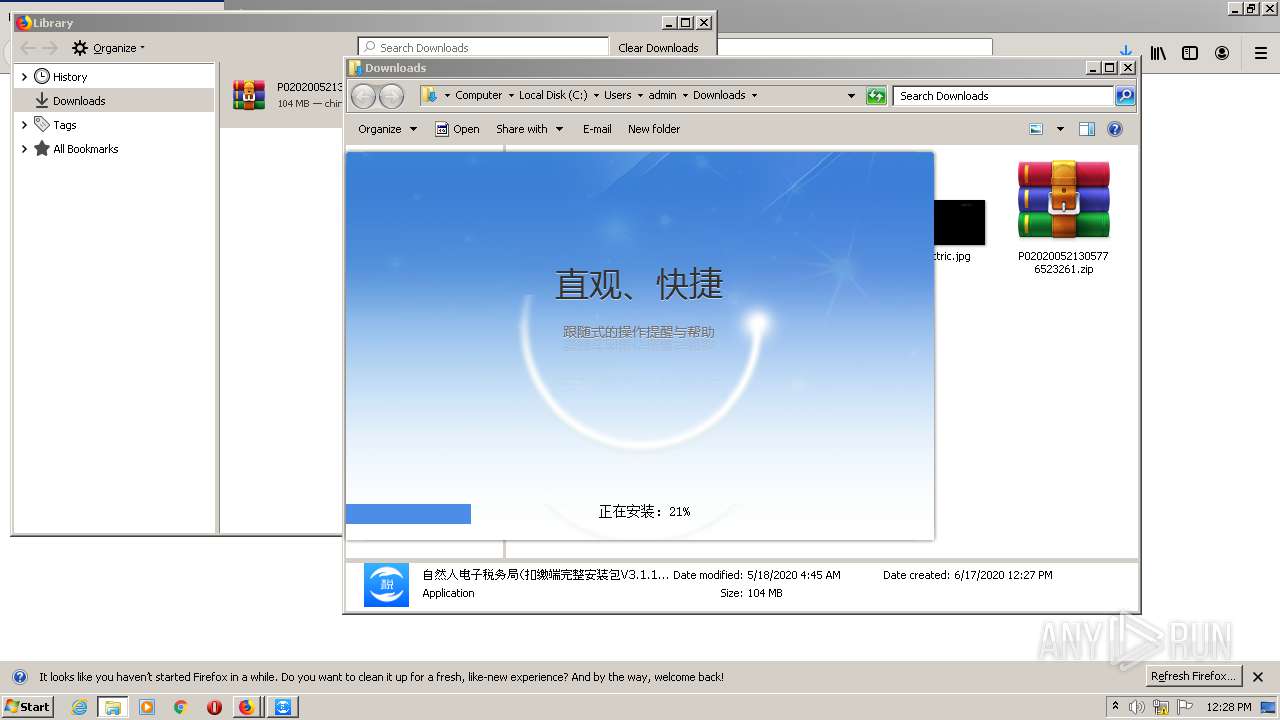The image size is (1280, 720).
Task: Open the Explorer Organize dropdown
Action: click(387, 129)
